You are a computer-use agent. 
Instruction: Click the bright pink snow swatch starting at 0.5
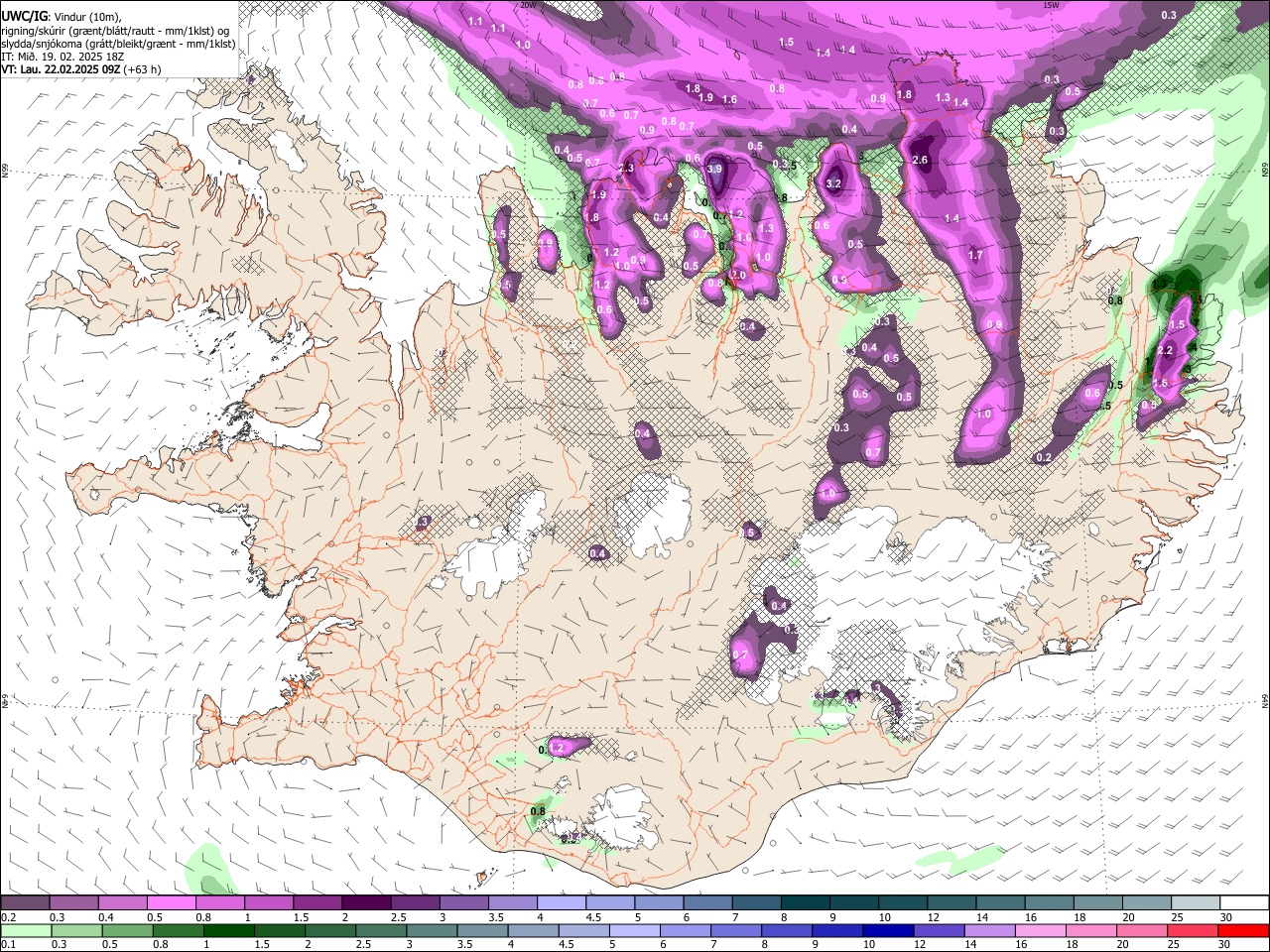[x=171, y=902]
